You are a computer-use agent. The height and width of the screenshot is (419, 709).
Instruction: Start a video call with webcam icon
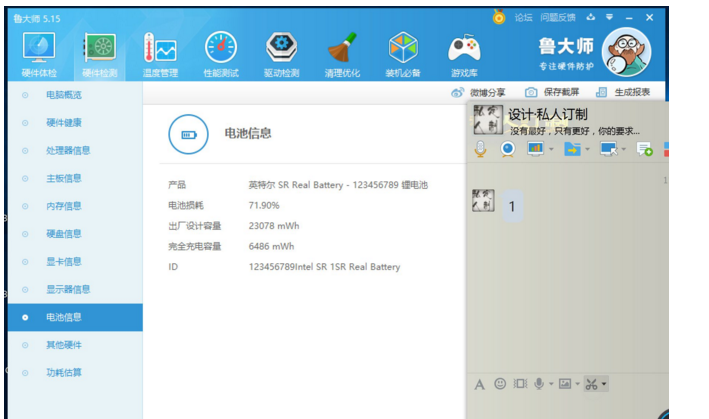coord(508,149)
